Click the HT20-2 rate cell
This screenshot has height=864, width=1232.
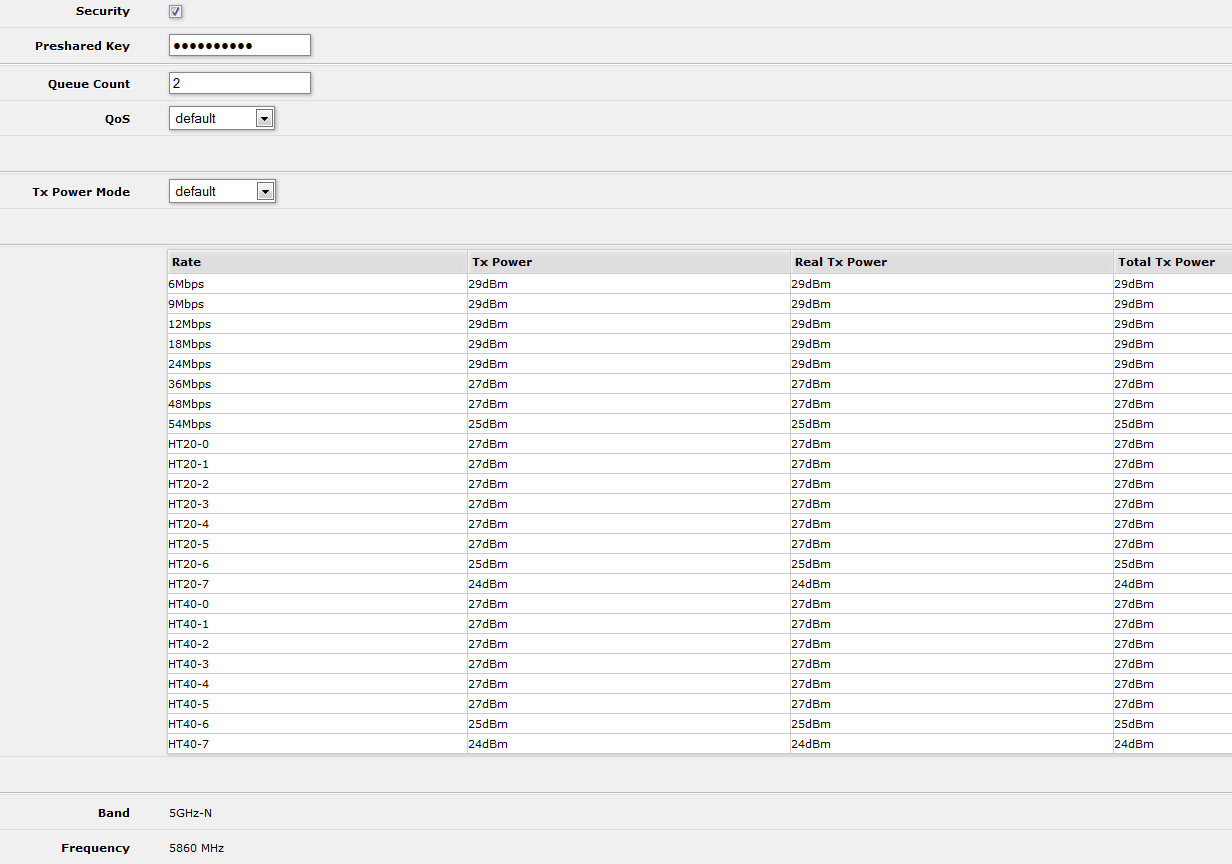point(317,484)
